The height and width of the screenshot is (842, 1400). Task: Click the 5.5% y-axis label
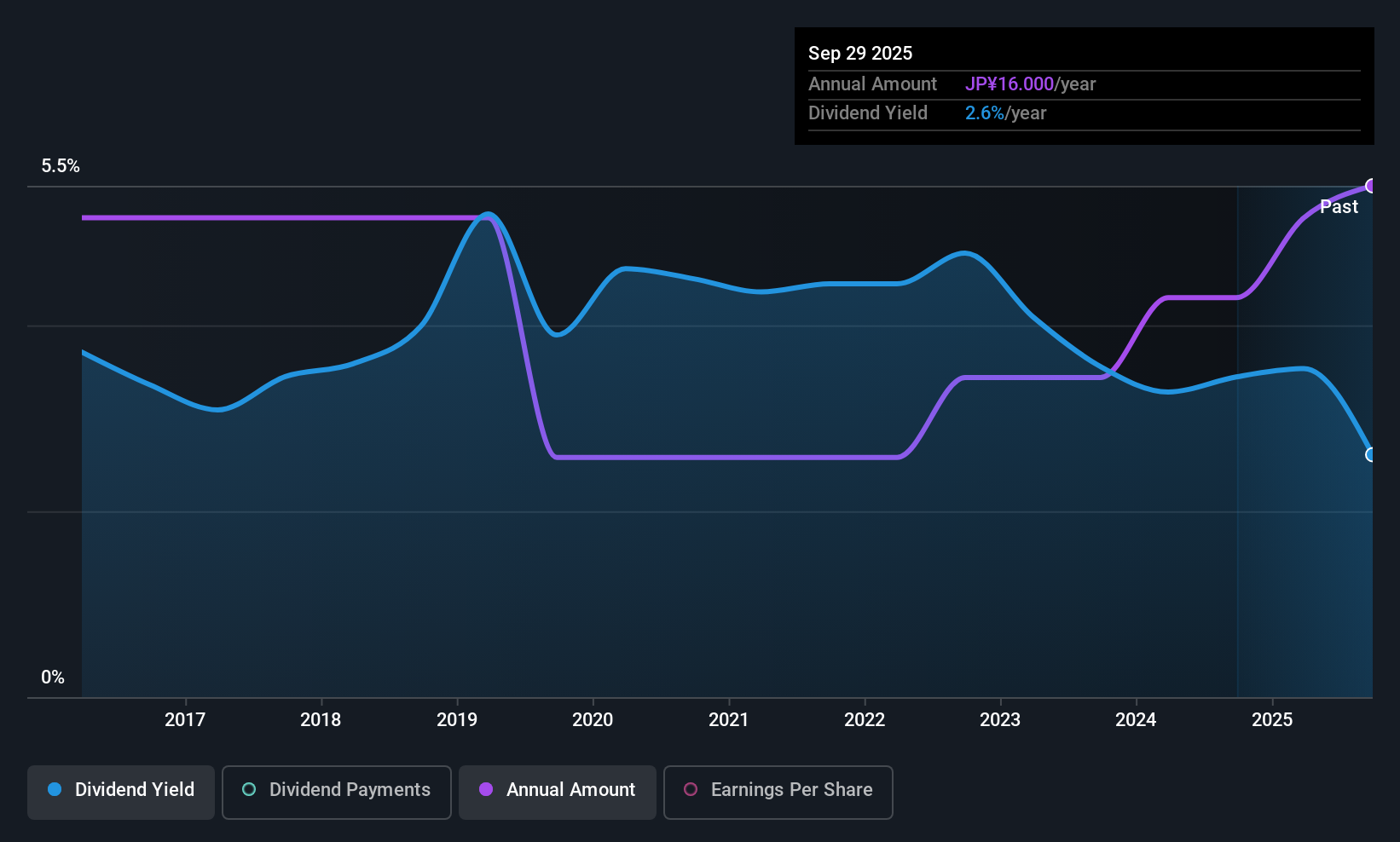pos(61,166)
